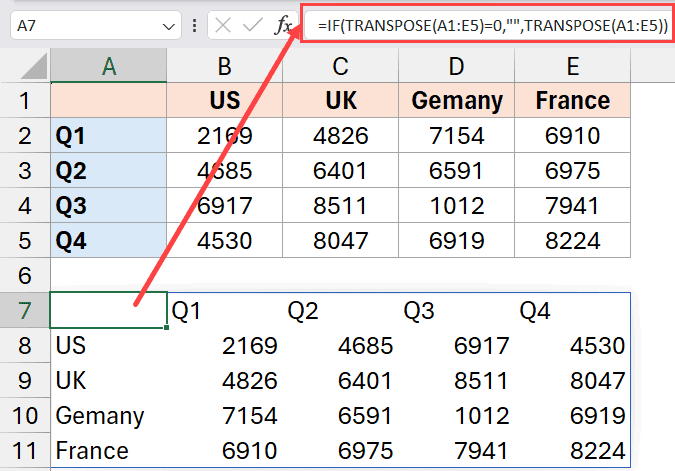675x471 pixels.
Task: Select cell A2 containing Q1
Action: click(x=108, y=136)
